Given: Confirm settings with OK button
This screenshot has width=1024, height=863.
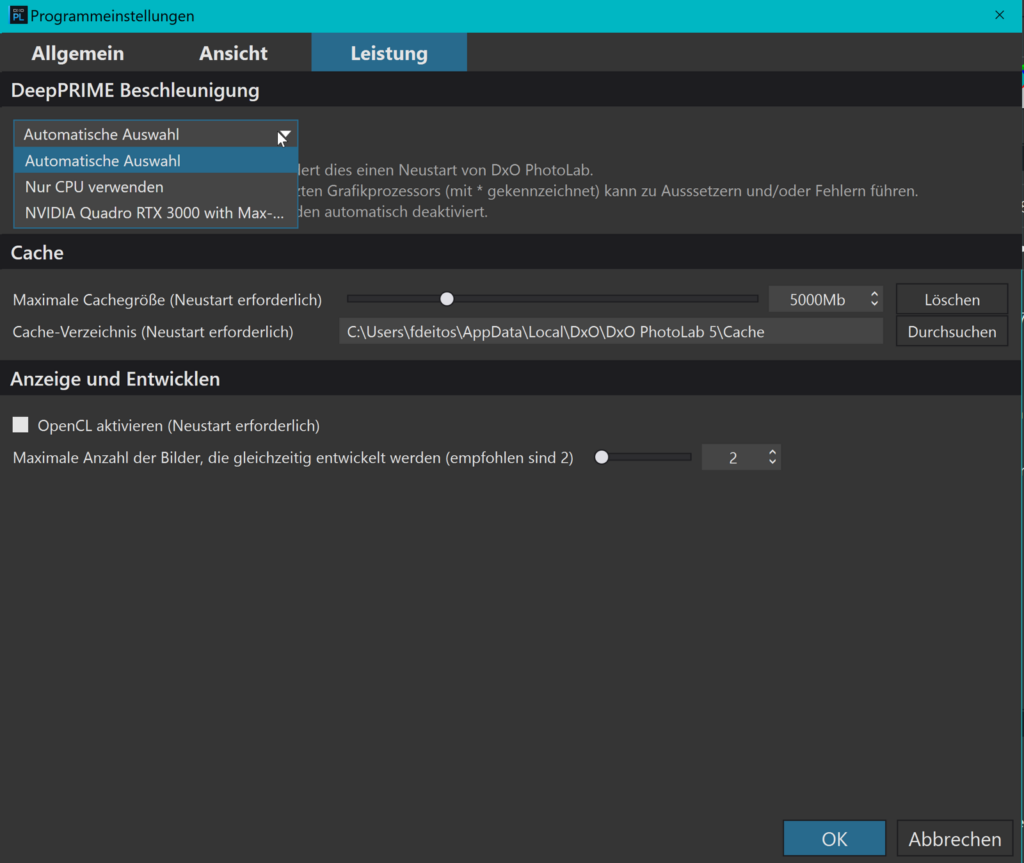Looking at the screenshot, I should (x=834, y=839).
